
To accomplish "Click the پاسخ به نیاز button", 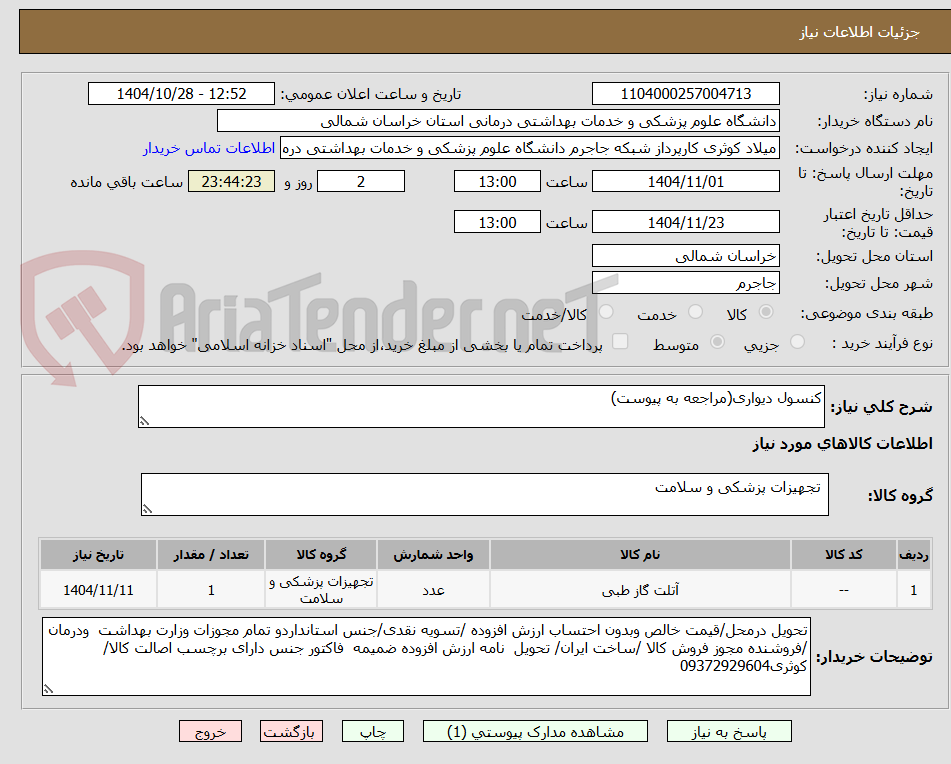I will (x=729, y=731).
